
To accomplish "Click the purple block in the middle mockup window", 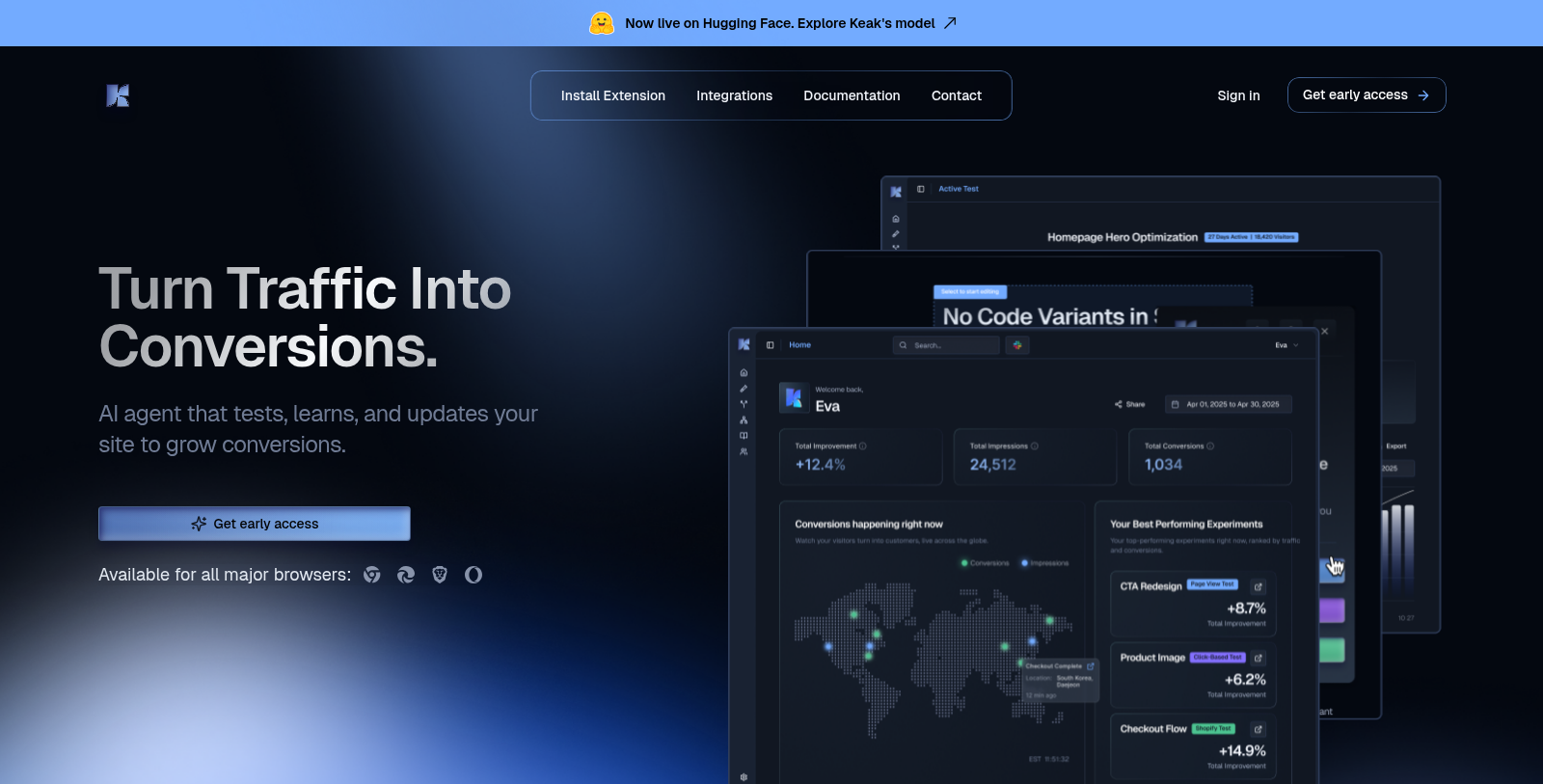I will pos(1331,610).
